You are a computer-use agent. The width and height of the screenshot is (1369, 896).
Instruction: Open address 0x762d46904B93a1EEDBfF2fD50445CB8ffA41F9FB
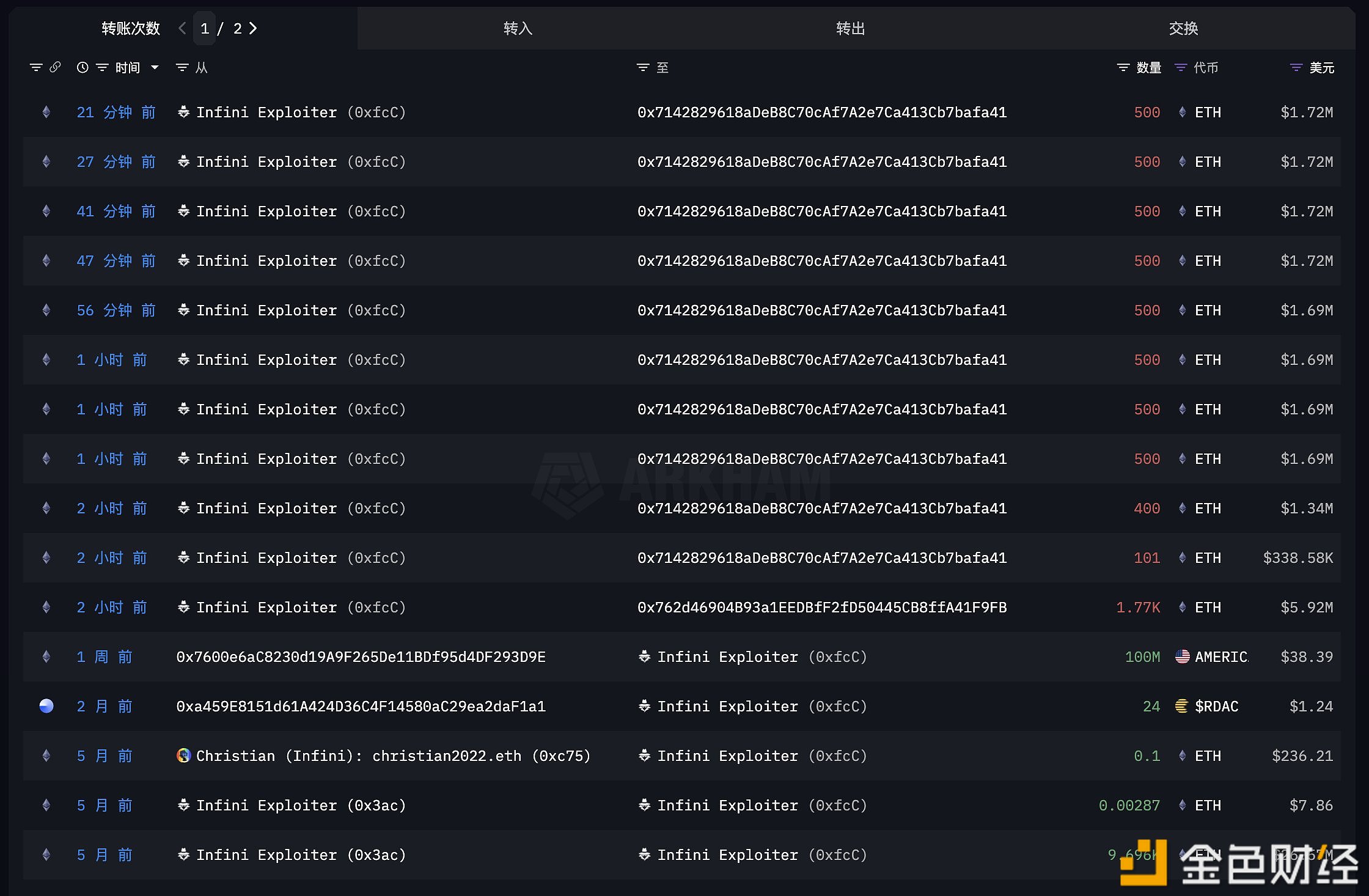[821, 608]
